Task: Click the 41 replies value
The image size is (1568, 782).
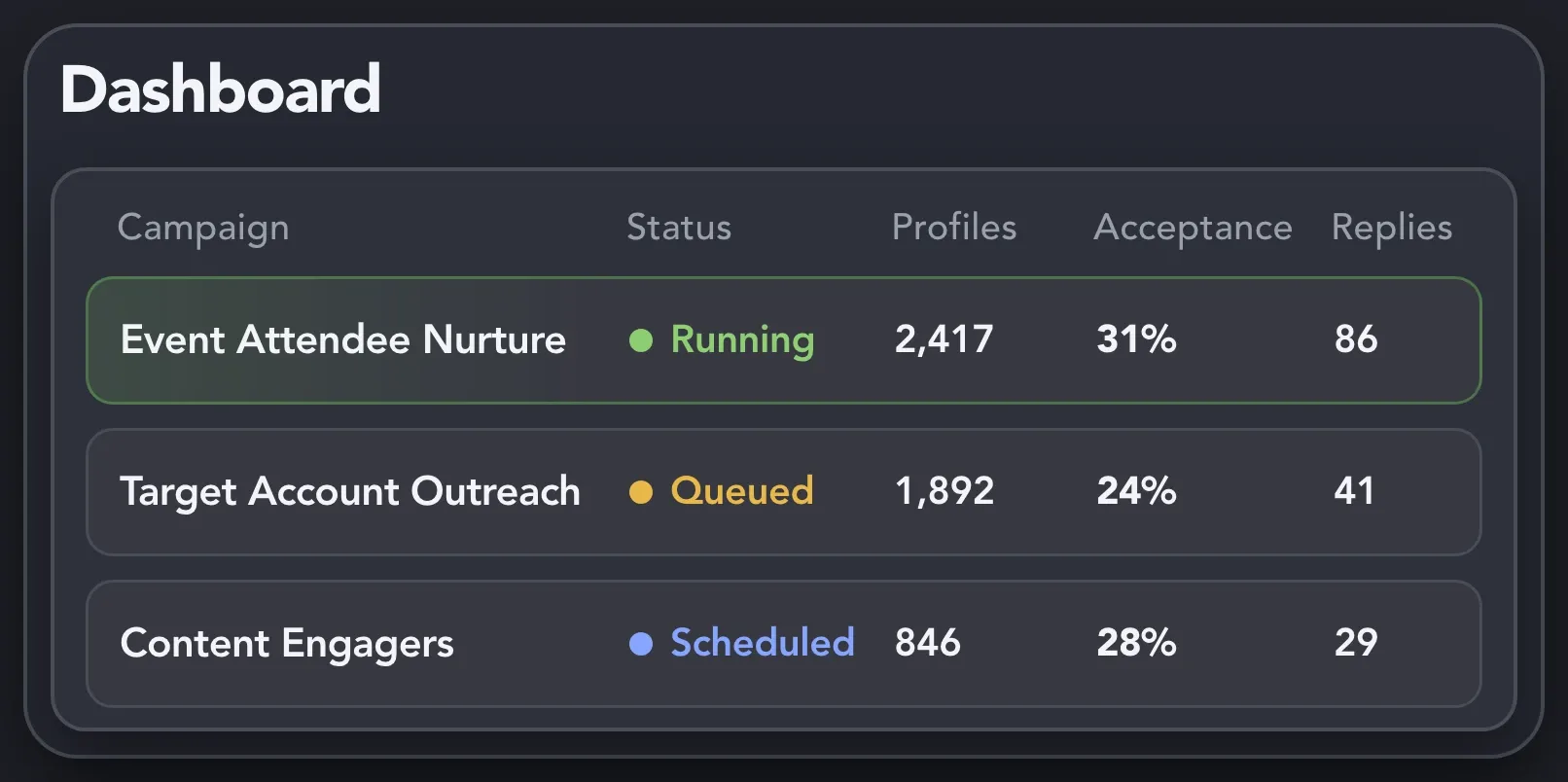Action: point(1354,491)
